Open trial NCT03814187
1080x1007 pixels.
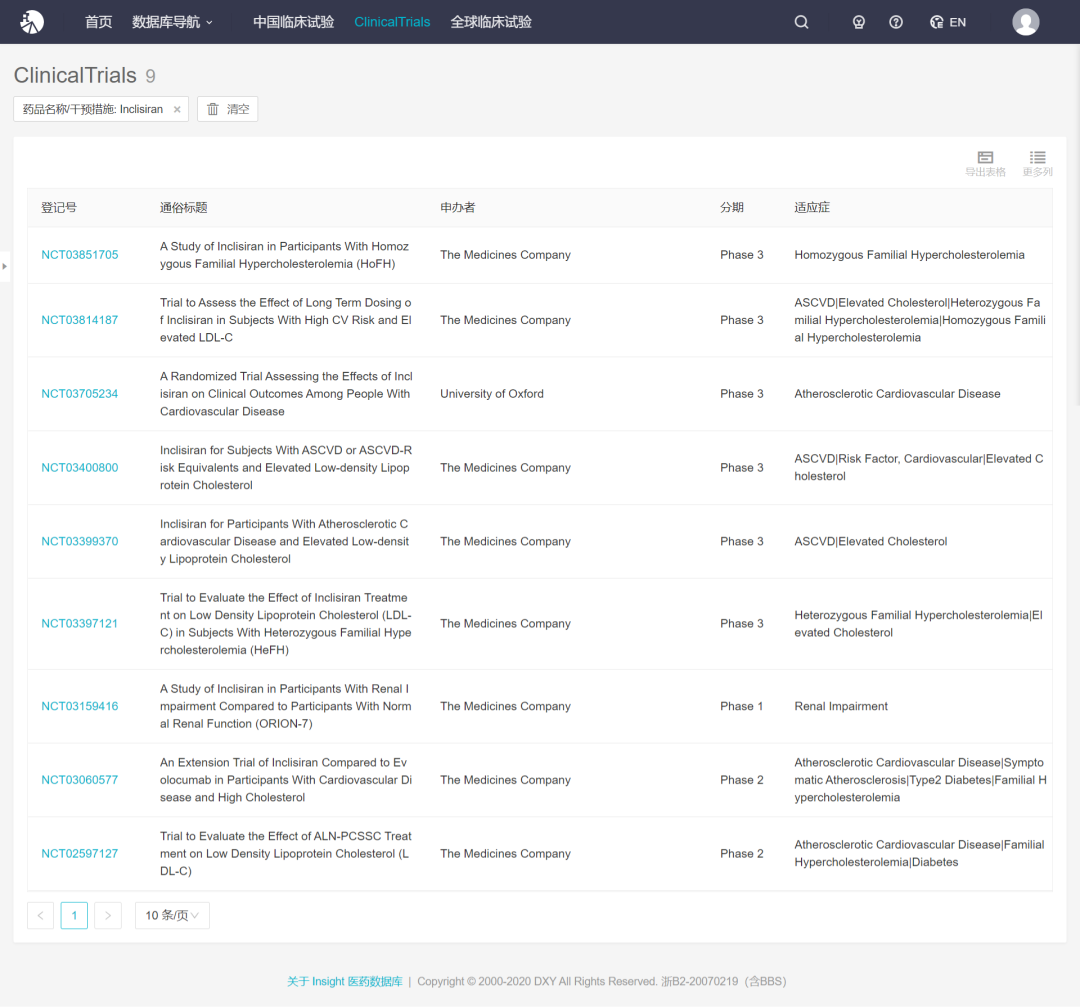coord(80,320)
